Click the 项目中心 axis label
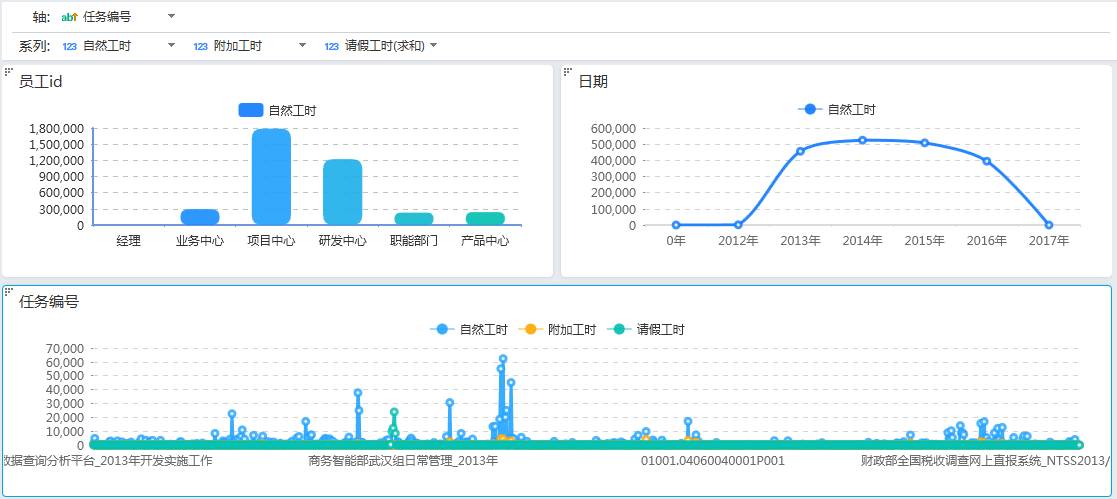This screenshot has width=1117, height=499. (x=271, y=241)
